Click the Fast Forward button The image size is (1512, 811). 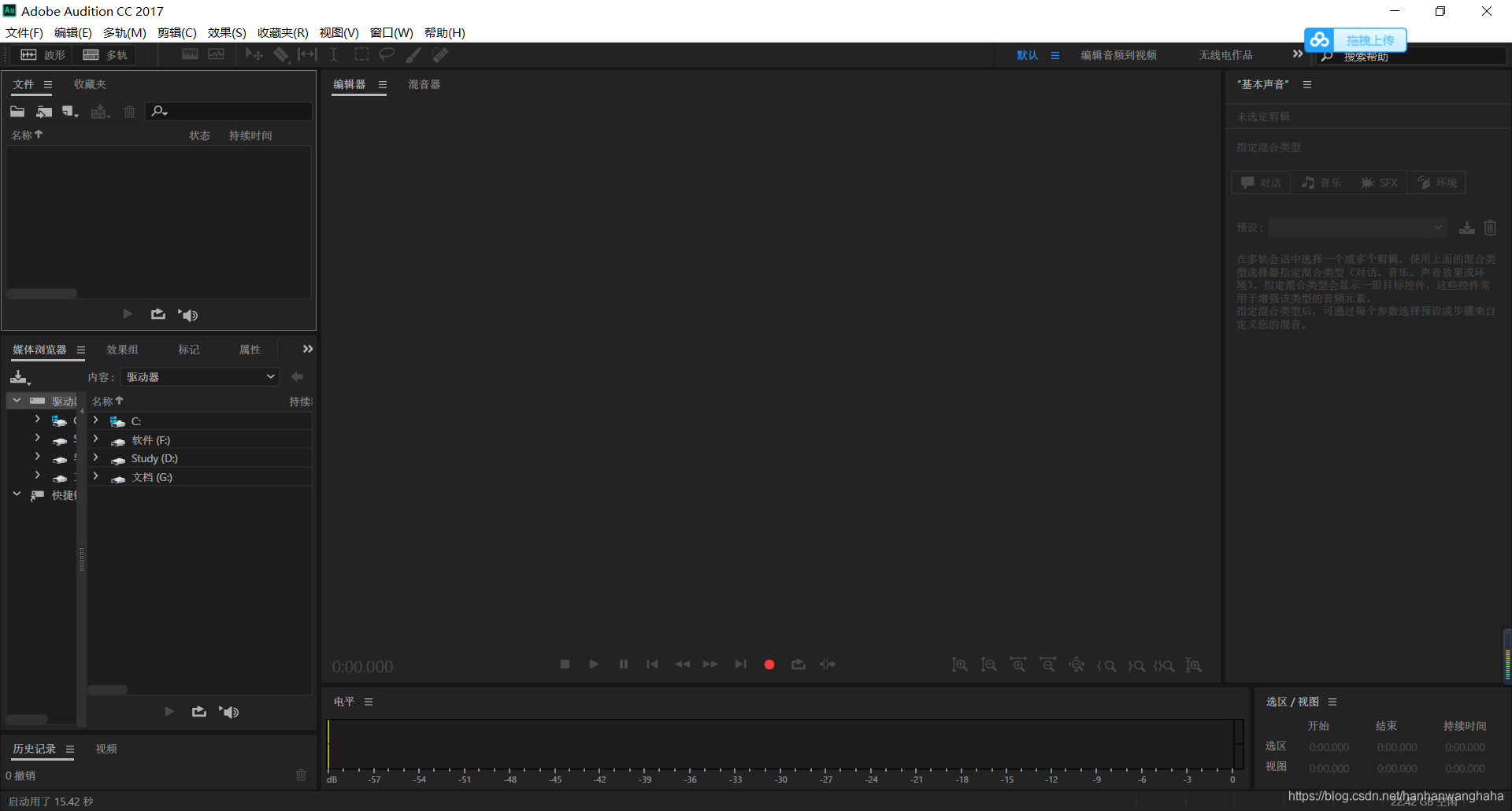710,665
